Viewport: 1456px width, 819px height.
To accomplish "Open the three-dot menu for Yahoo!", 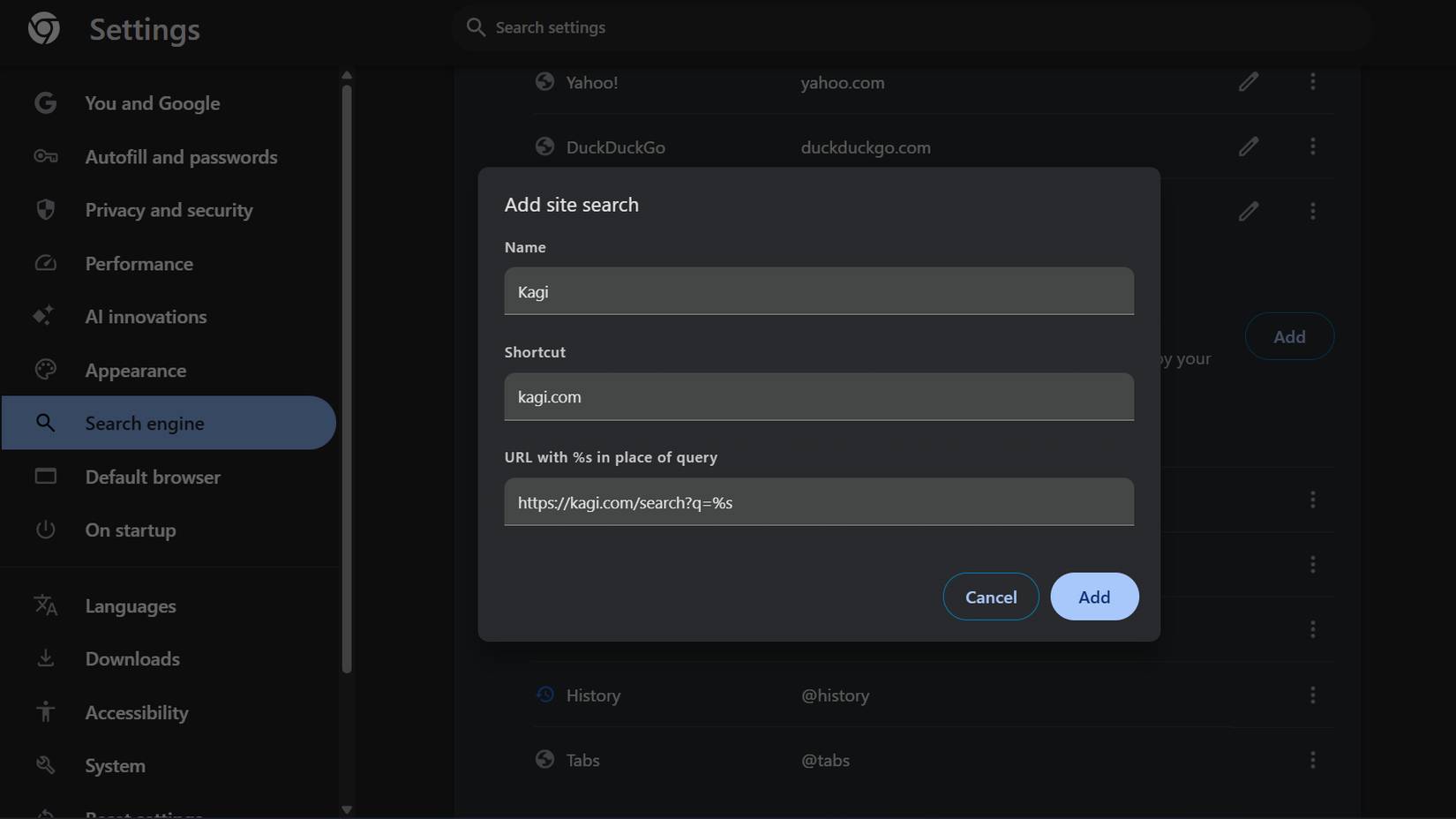I will coord(1313,82).
